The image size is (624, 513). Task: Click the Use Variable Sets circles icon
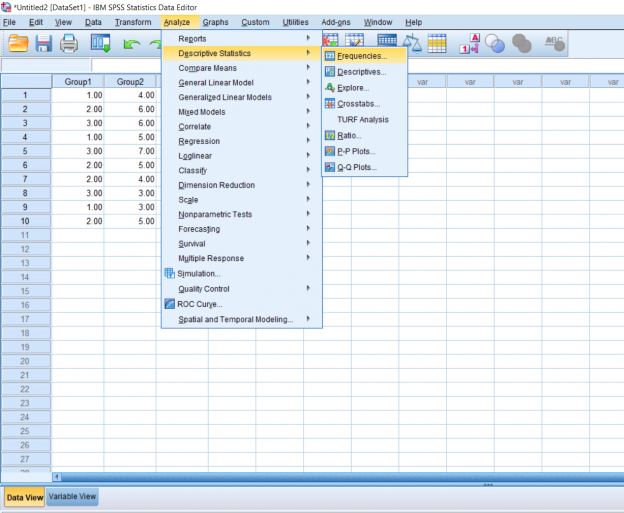coord(495,43)
